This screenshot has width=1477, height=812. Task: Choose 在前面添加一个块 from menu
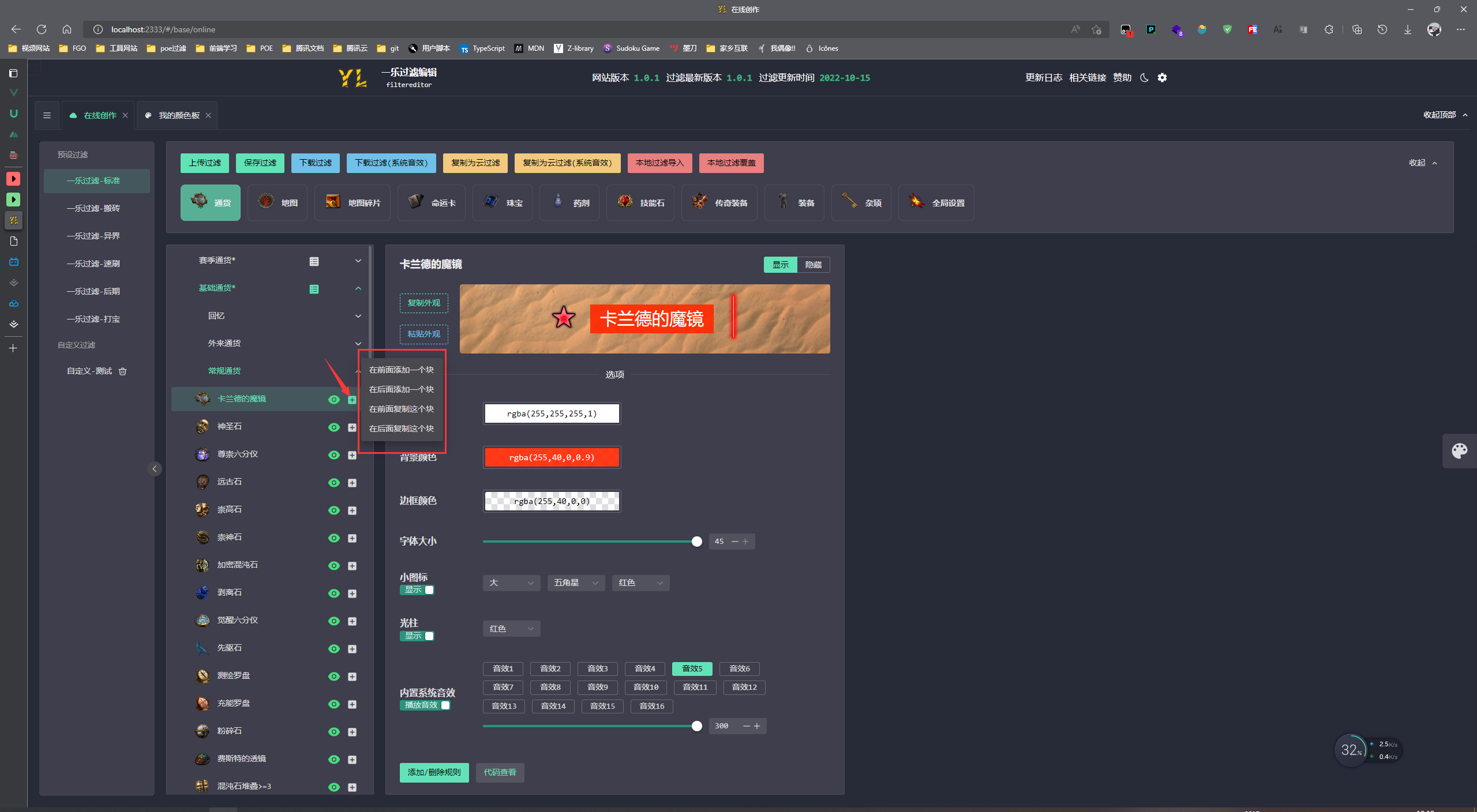pos(402,370)
